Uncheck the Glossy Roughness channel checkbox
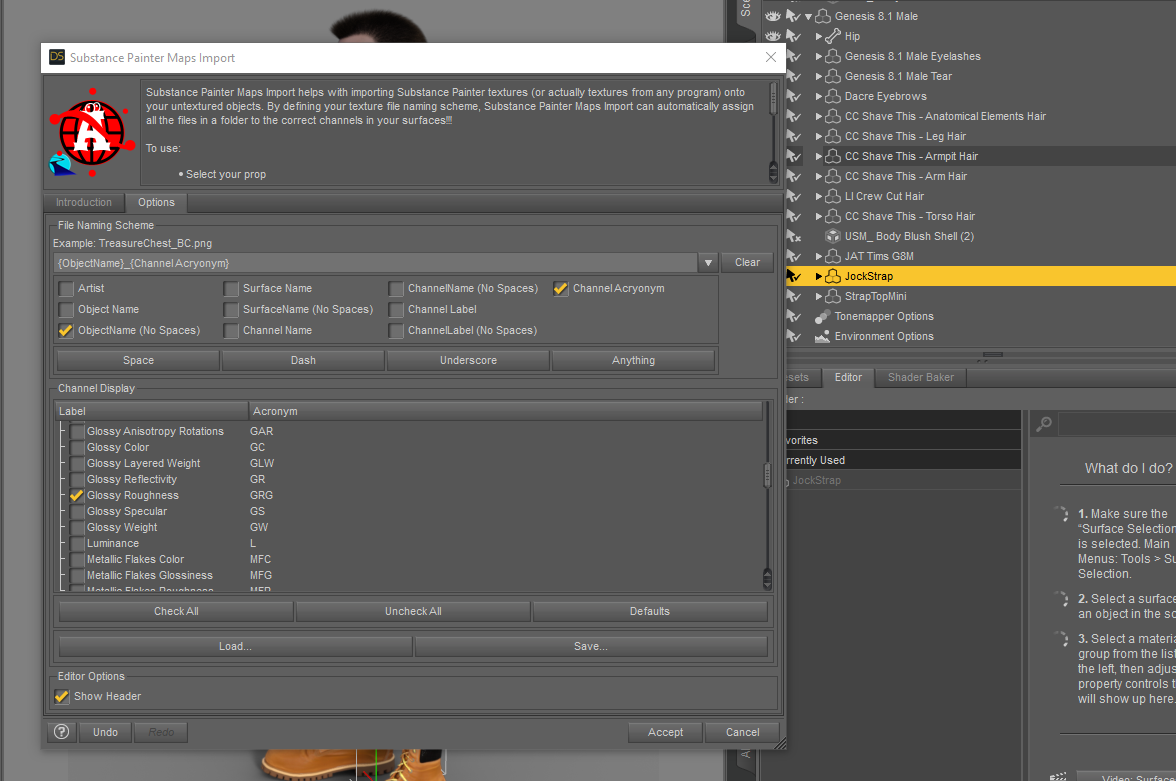The height and width of the screenshot is (781, 1176). (76, 495)
